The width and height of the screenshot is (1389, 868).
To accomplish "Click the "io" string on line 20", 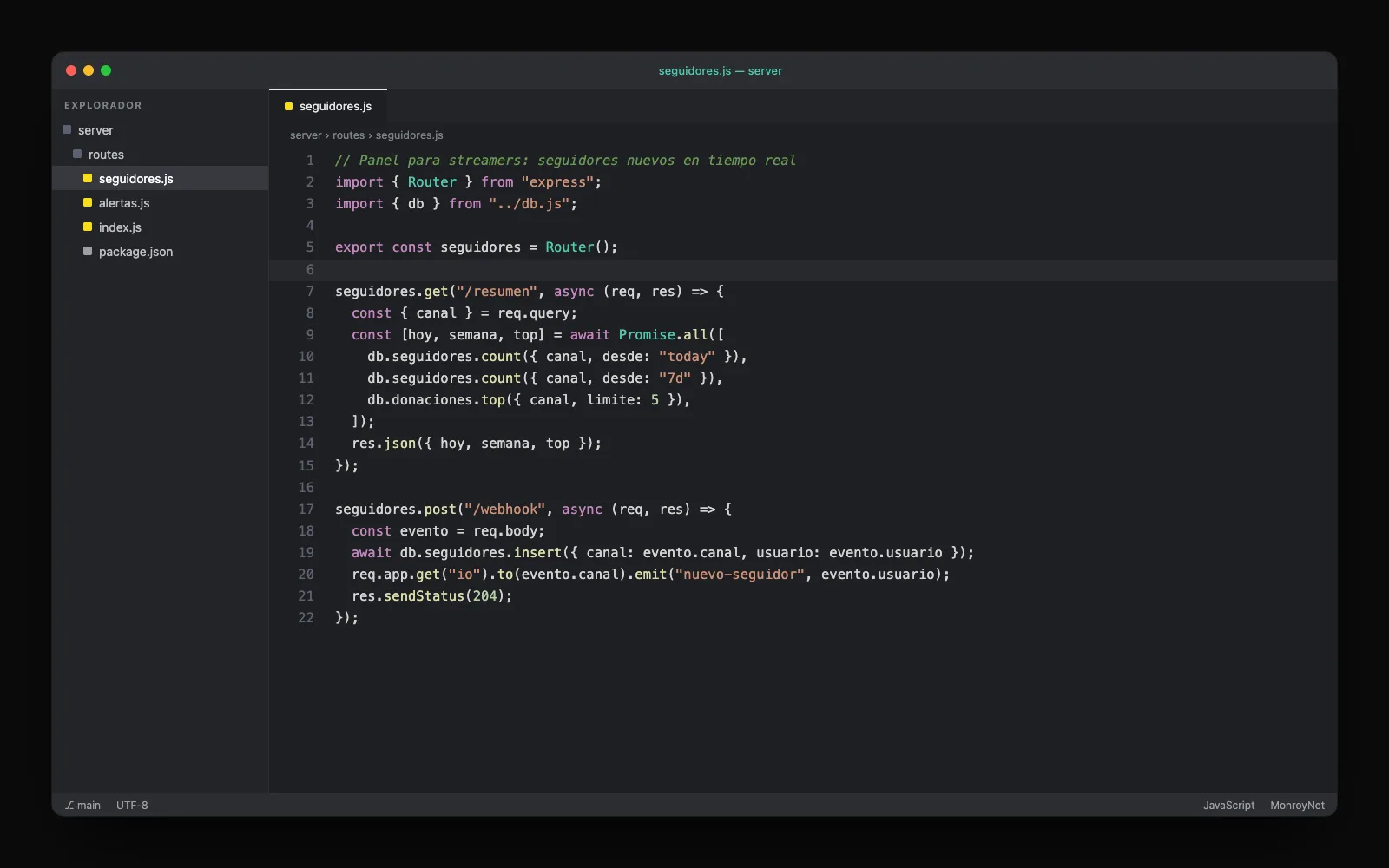I will point(464,575).
